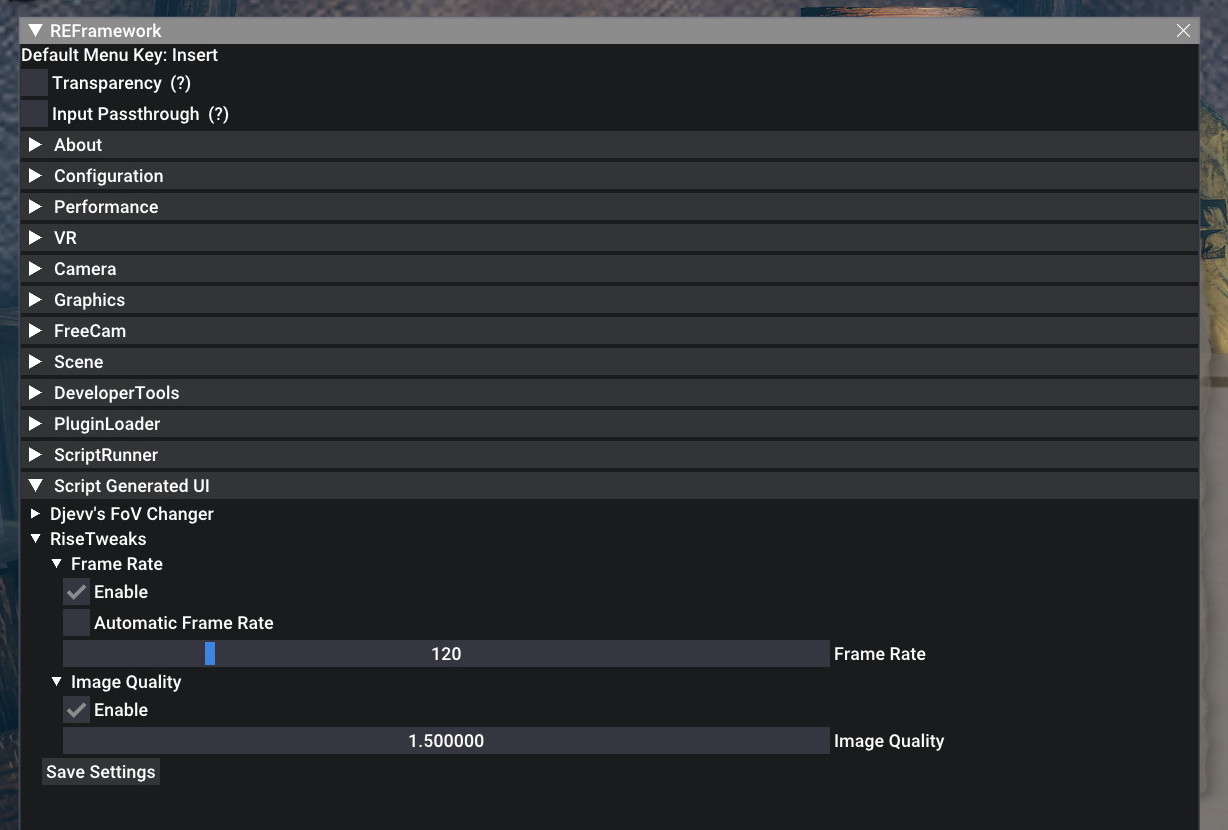
Task: Expand the FreeCam section
Action: click(x=609, y=331)
